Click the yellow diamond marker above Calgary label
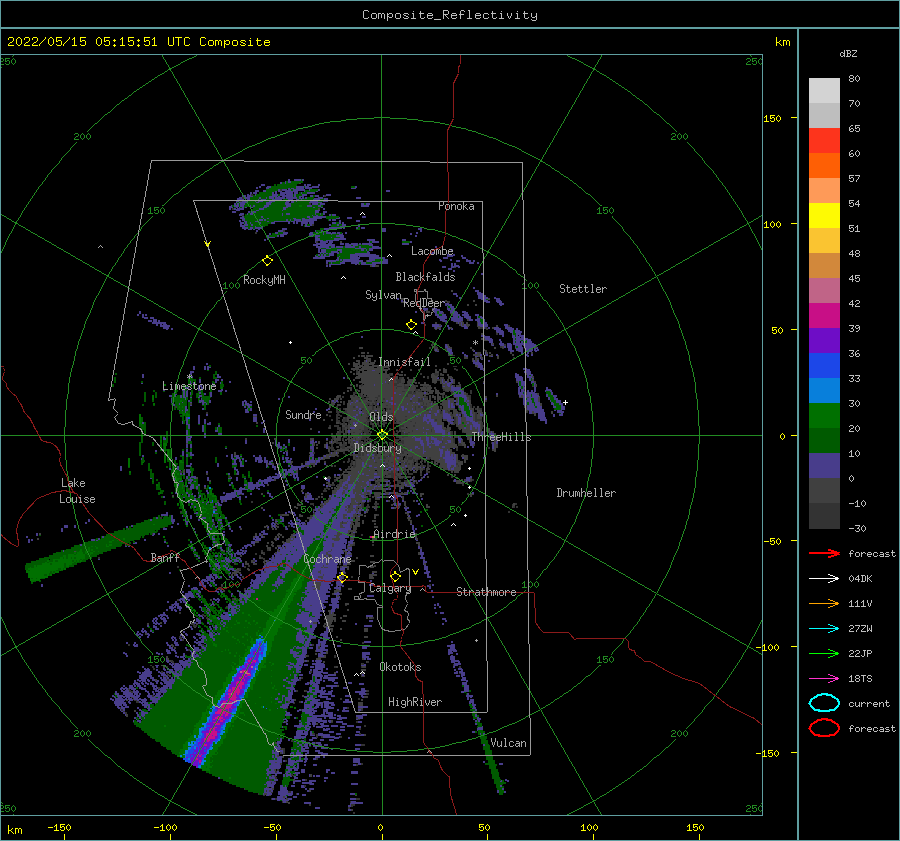 click(395, 576)
